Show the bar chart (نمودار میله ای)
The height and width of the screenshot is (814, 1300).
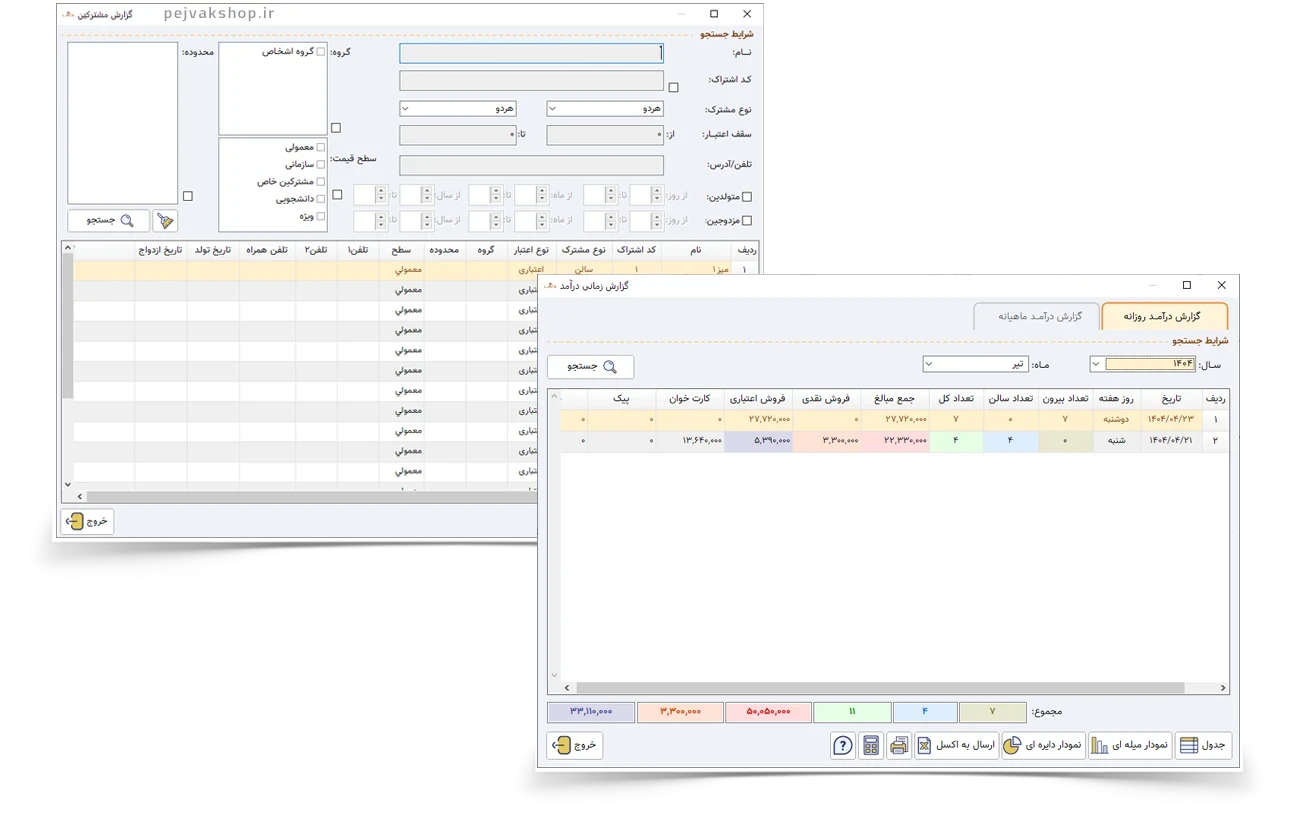[1129, 746]
